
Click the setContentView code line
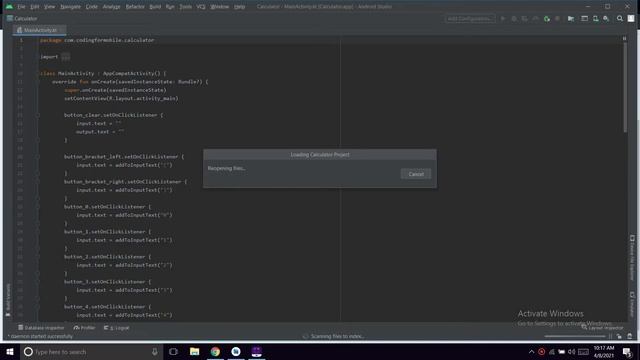pos(121,99)
